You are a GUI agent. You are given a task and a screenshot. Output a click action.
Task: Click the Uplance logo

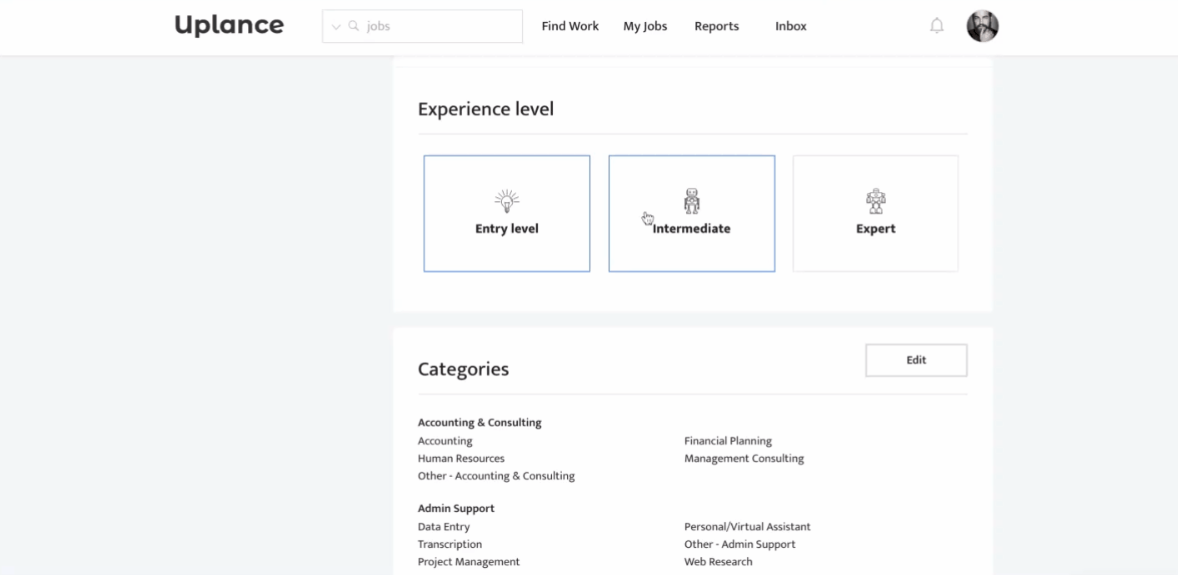click(x=229, y=26)
